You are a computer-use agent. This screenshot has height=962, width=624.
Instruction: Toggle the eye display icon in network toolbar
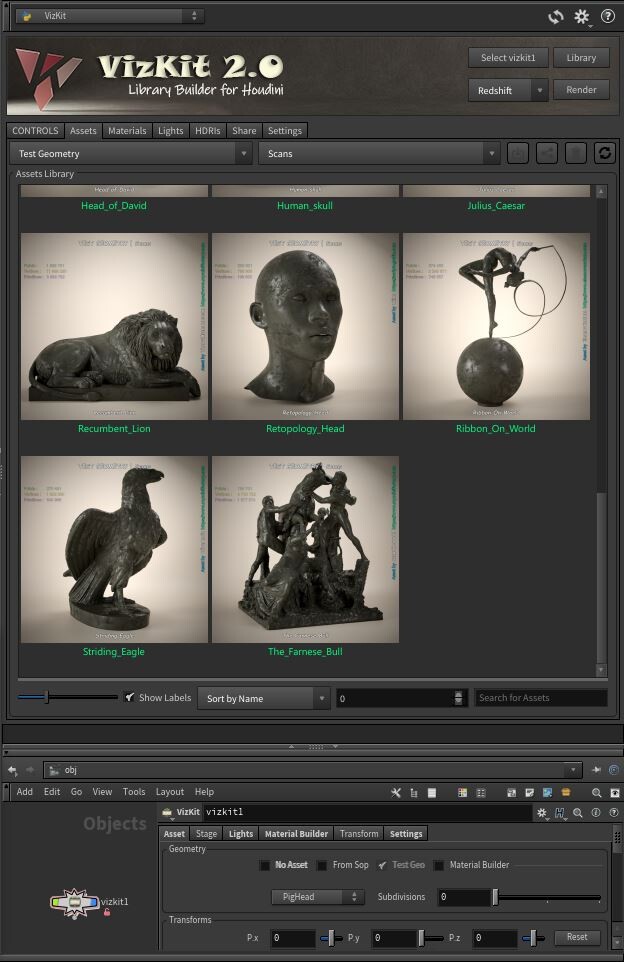614,793
